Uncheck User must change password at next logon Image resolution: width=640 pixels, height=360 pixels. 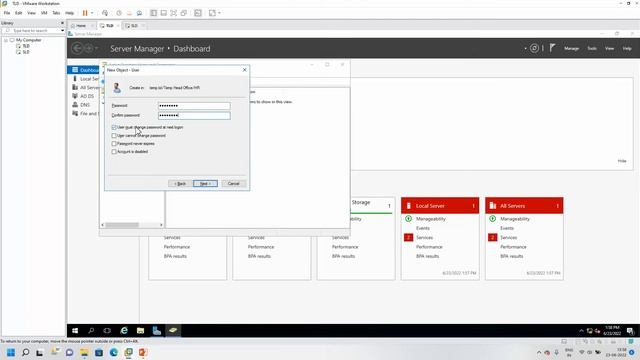[x=114, y=127]
